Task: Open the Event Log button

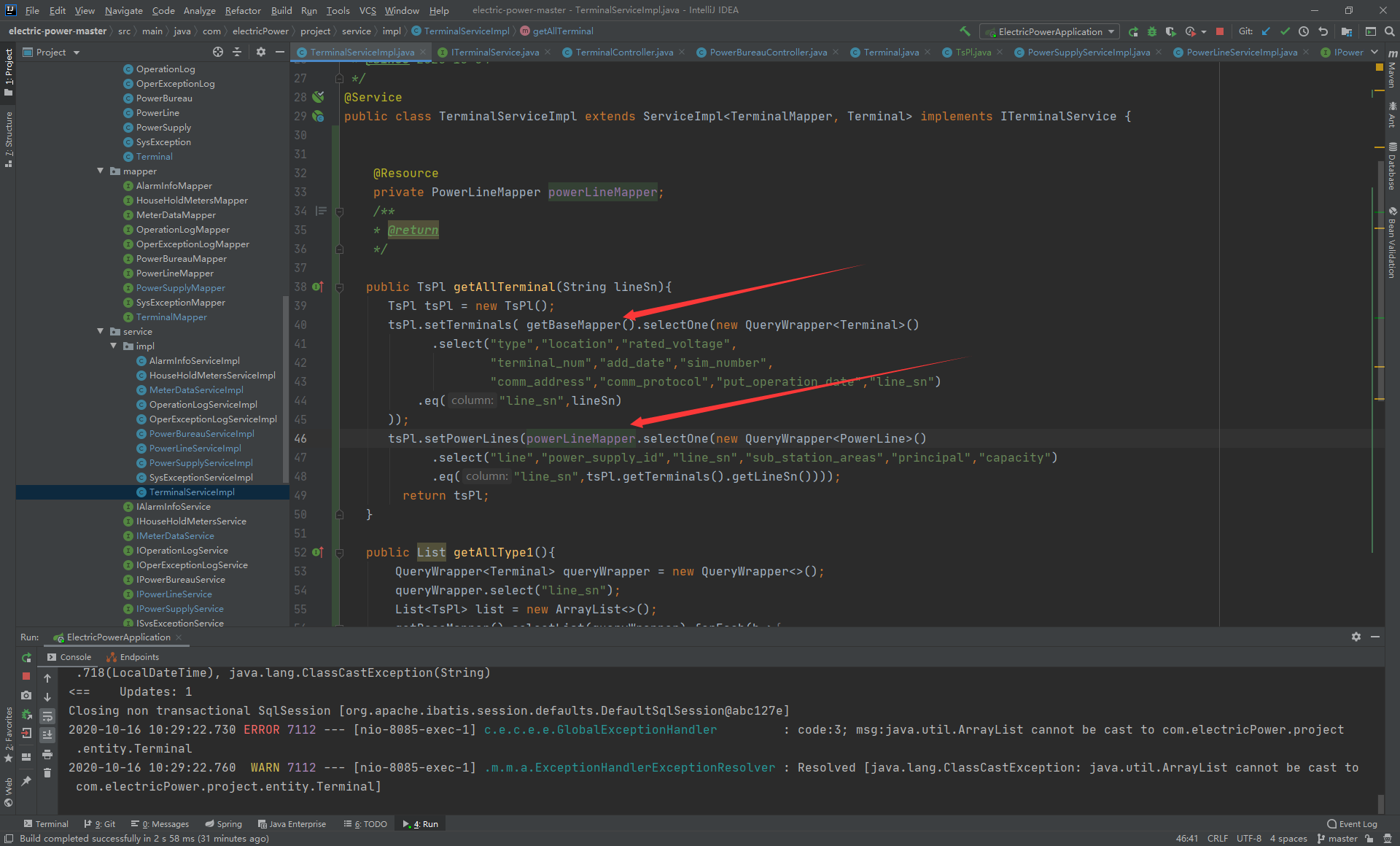Action: [1352, 824]
